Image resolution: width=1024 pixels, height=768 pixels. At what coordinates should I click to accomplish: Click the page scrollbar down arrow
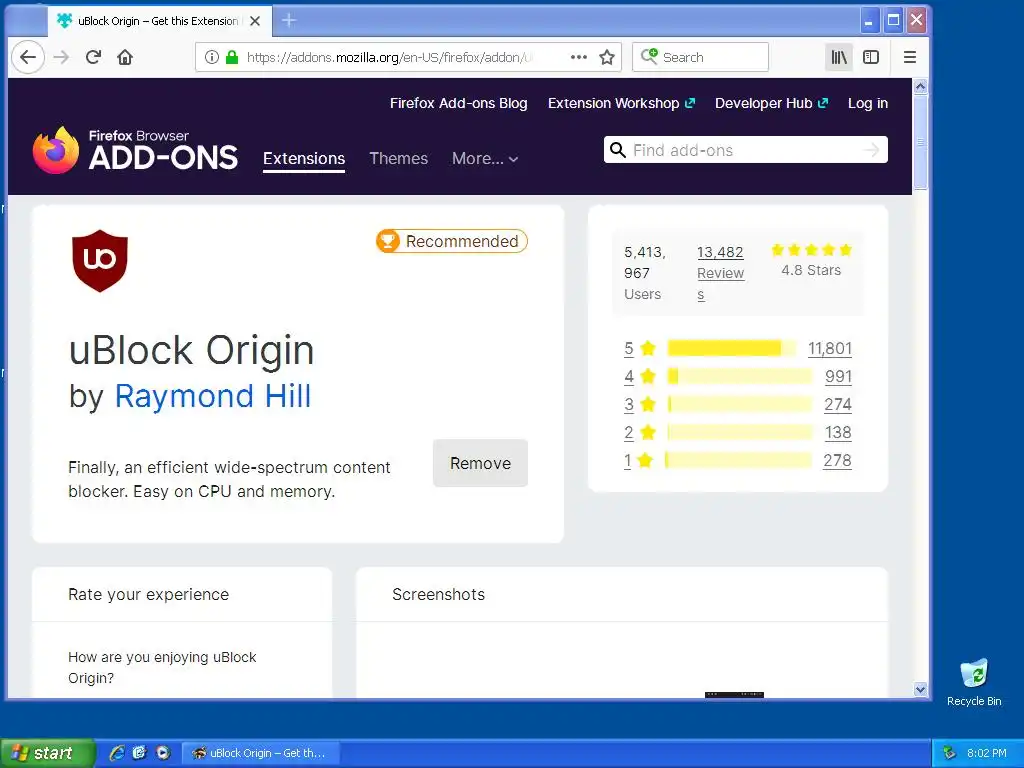(x=920, y=689)
